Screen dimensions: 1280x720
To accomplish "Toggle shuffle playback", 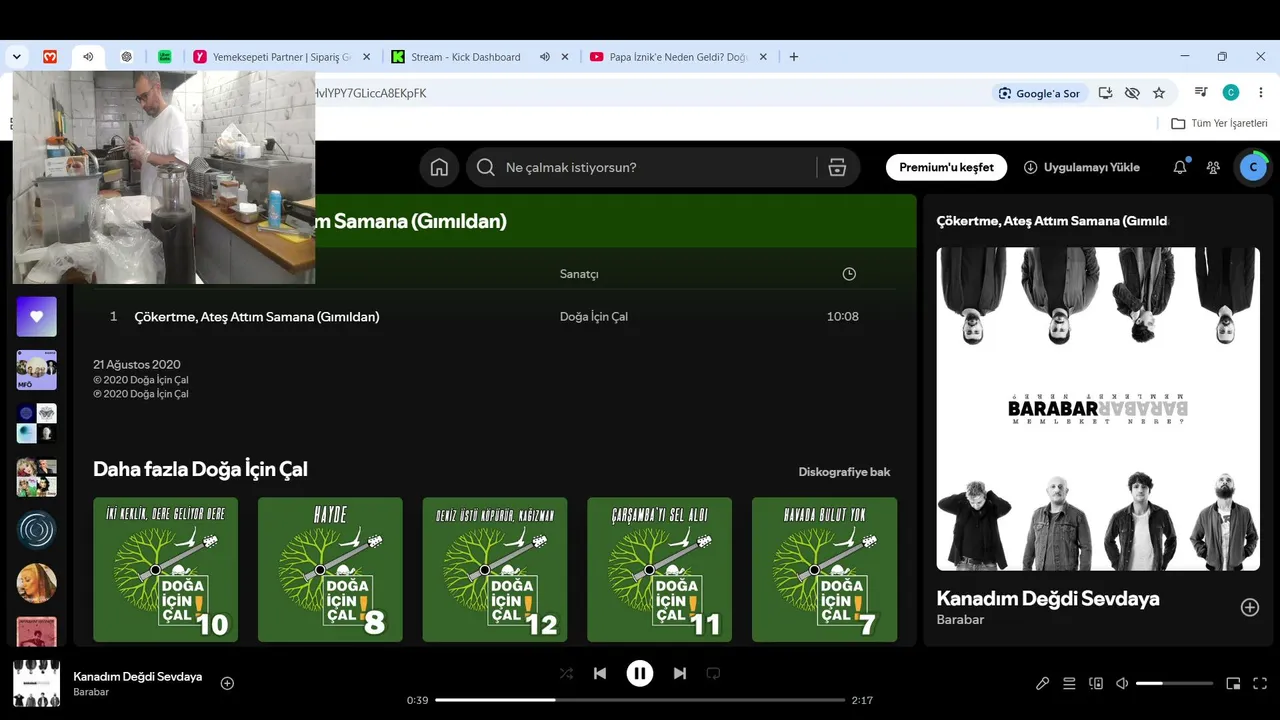I will pyautogui.click(x=566, y=673).
